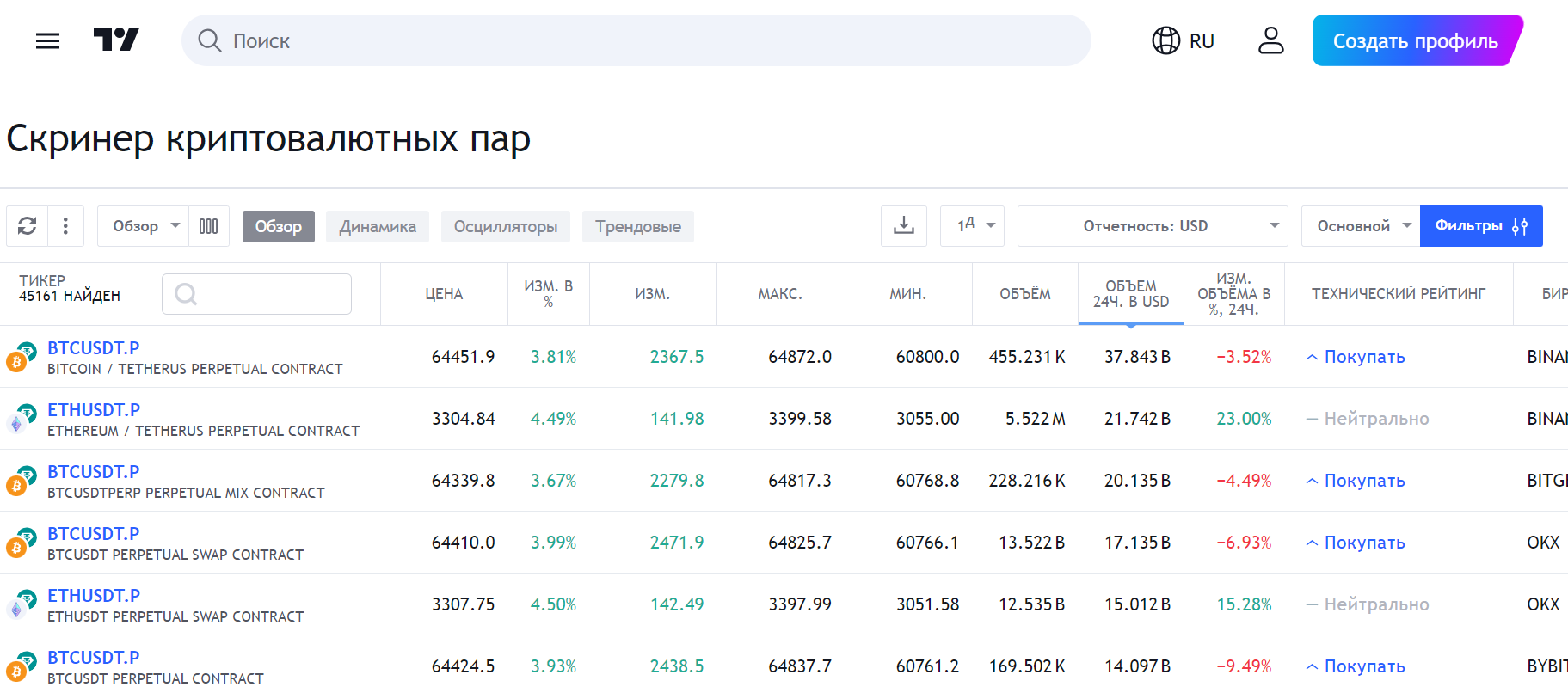Expand the Обзор column set dropdown
Viewport: 1568px width, 687px height.
(143, 226)
